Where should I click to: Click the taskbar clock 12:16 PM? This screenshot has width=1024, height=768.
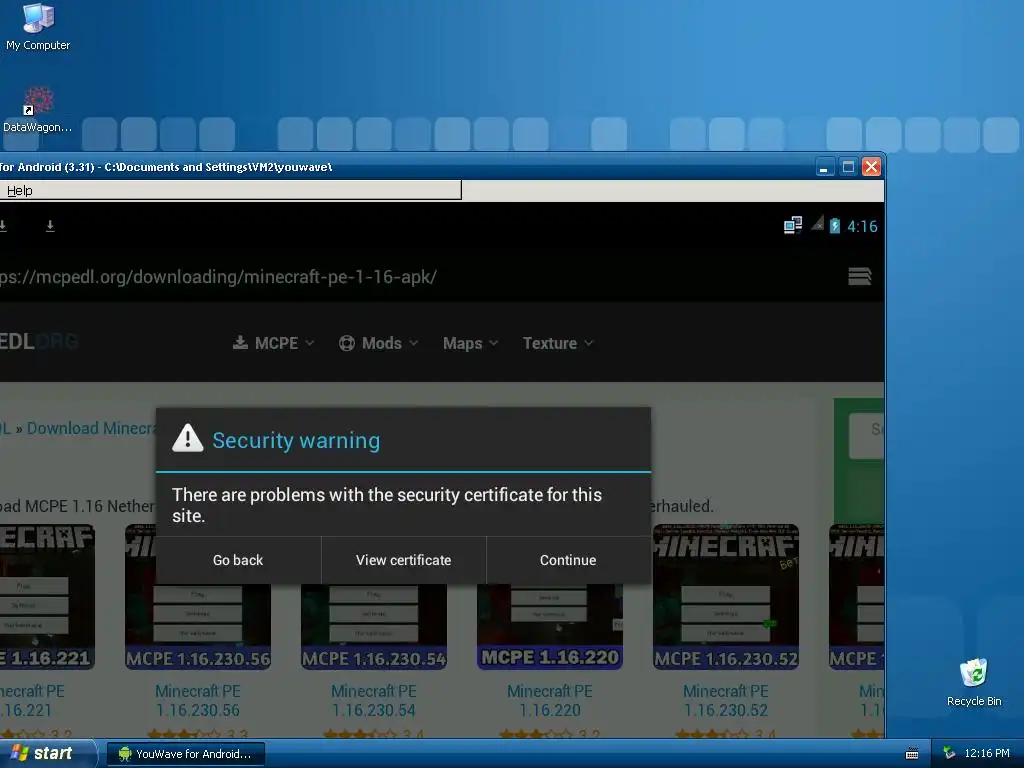coord(986,754)
